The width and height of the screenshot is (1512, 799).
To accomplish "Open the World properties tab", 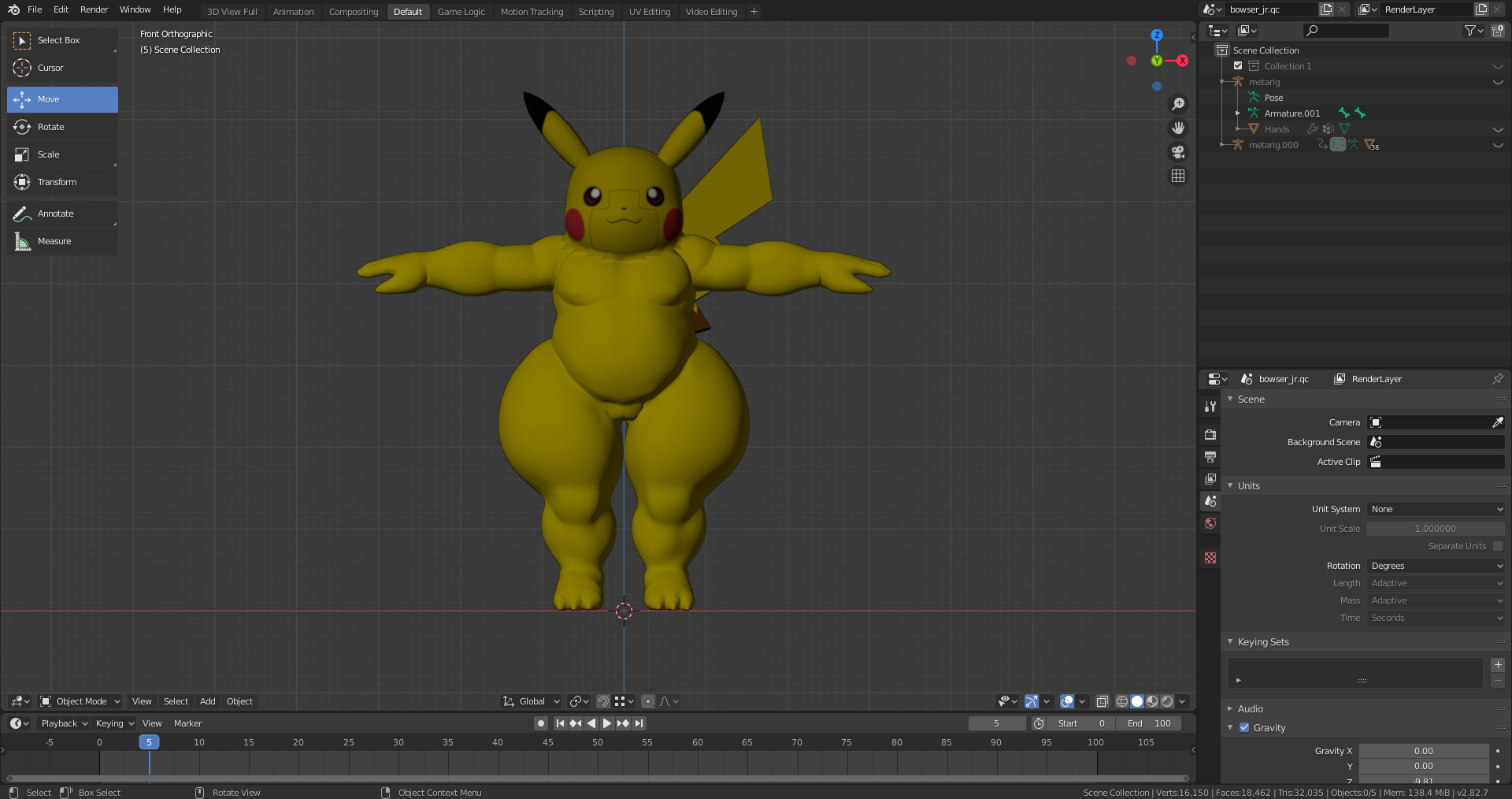I will [1210, 523].
